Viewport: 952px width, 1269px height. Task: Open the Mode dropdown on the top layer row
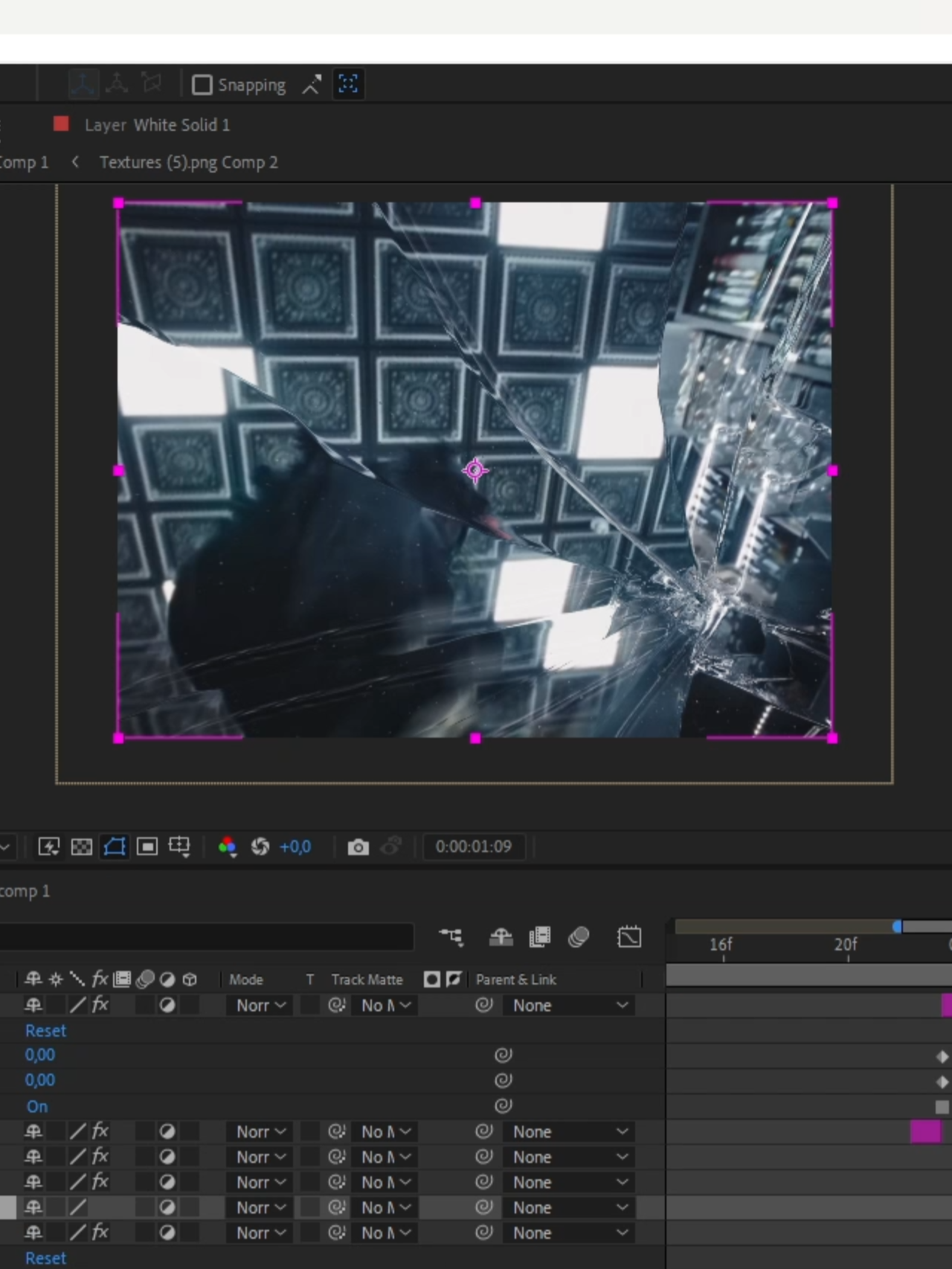[x=260, y=1006]
